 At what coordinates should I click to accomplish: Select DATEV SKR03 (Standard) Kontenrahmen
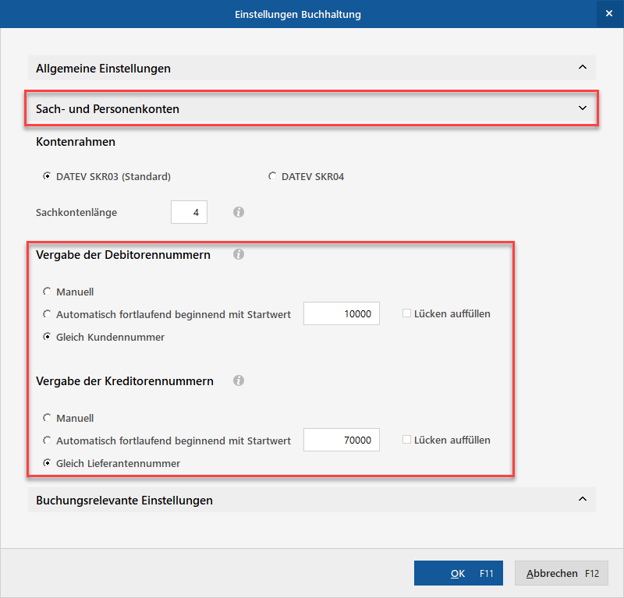[x=47, y=177]
